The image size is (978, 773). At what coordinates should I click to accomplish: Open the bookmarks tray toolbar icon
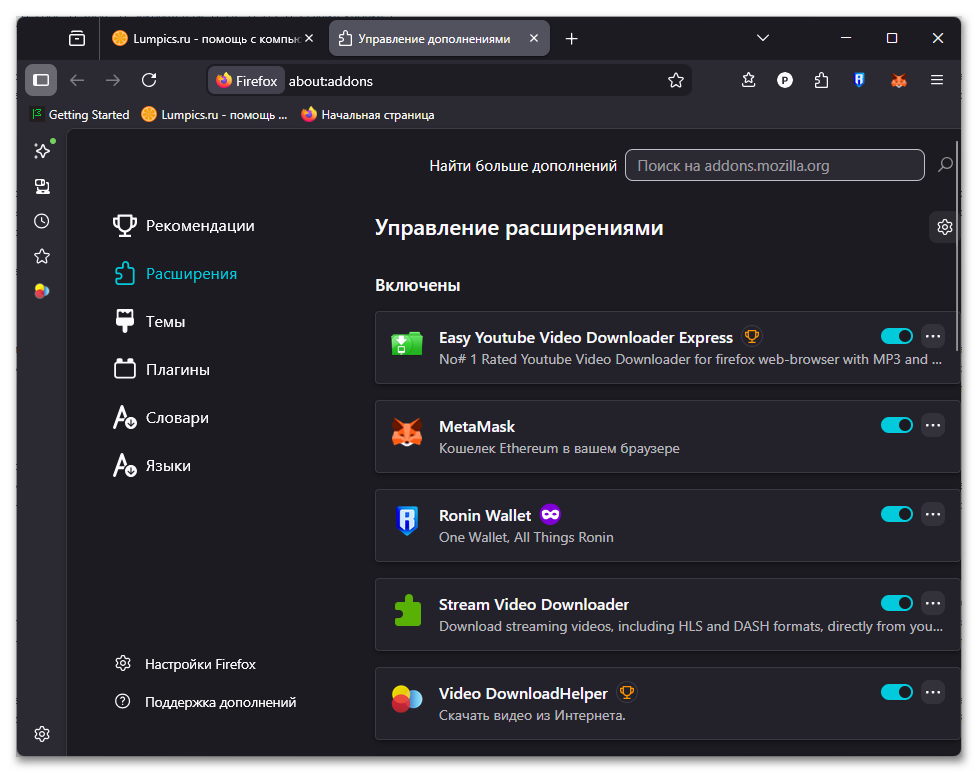(x=748, y=80)
